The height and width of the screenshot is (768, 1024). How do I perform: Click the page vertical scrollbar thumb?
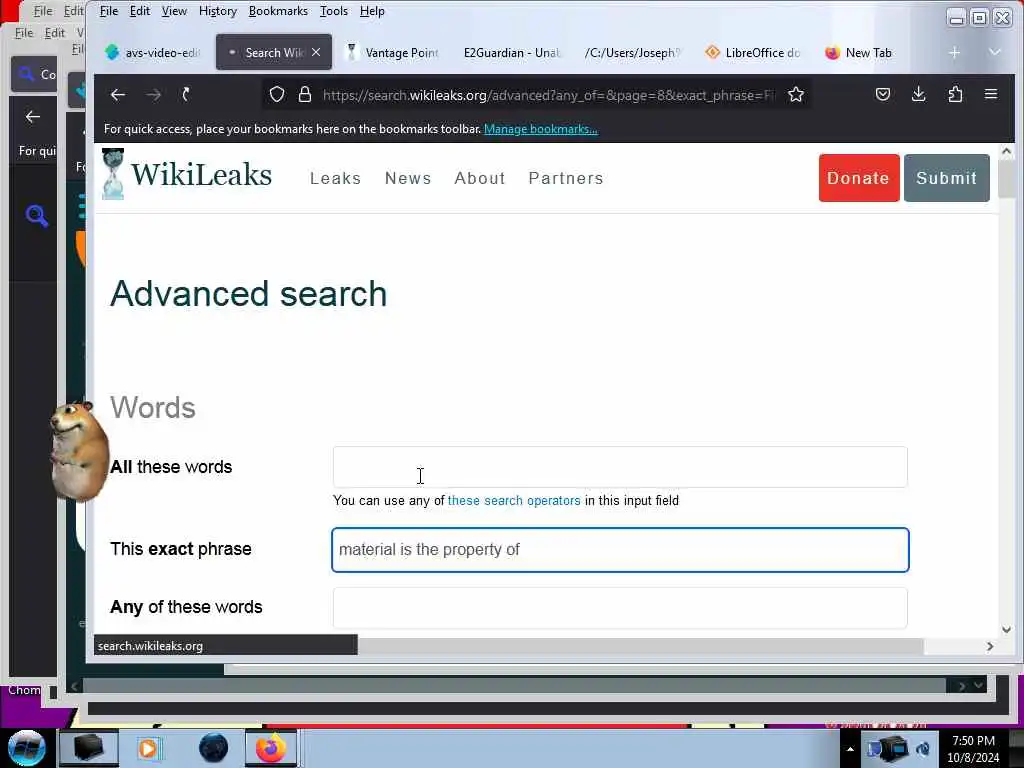1006,179
